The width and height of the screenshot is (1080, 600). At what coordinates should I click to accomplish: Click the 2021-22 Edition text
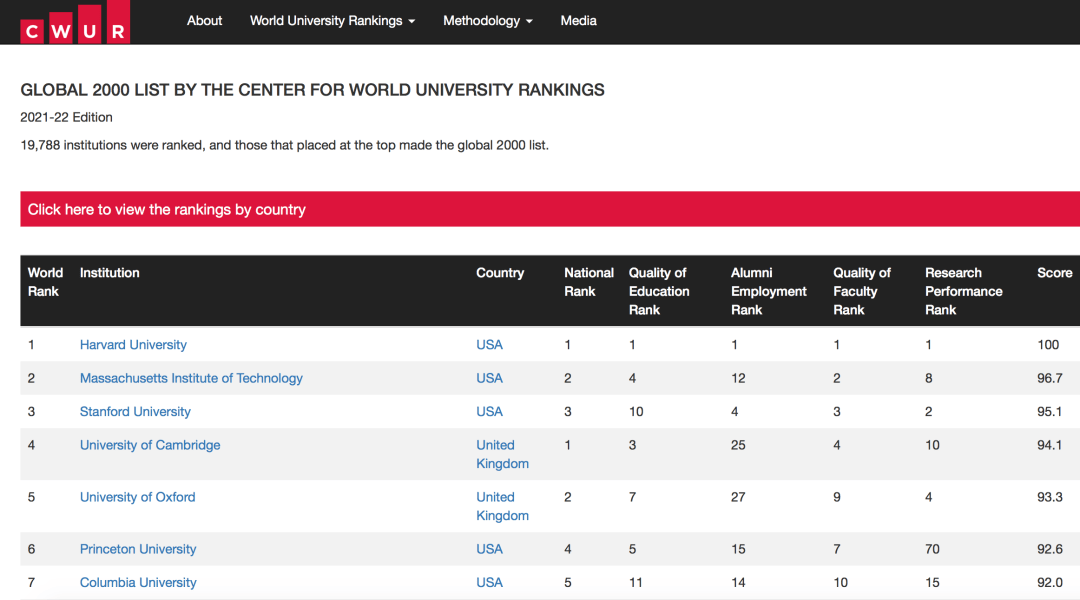point(66,117)
